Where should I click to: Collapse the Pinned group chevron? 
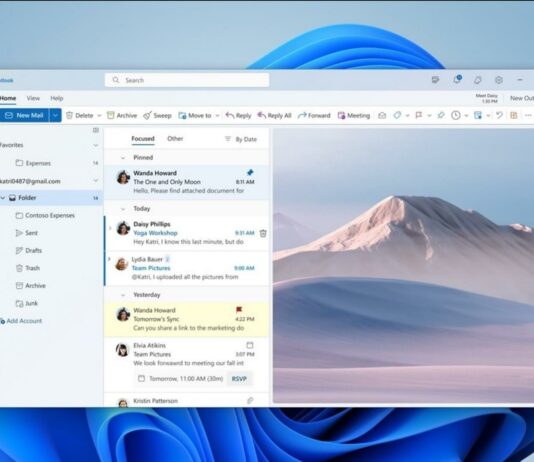[x=123, y=158]
